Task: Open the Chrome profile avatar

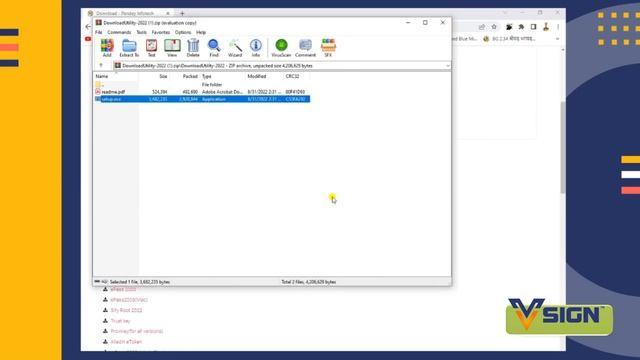Action: [546, 27]
